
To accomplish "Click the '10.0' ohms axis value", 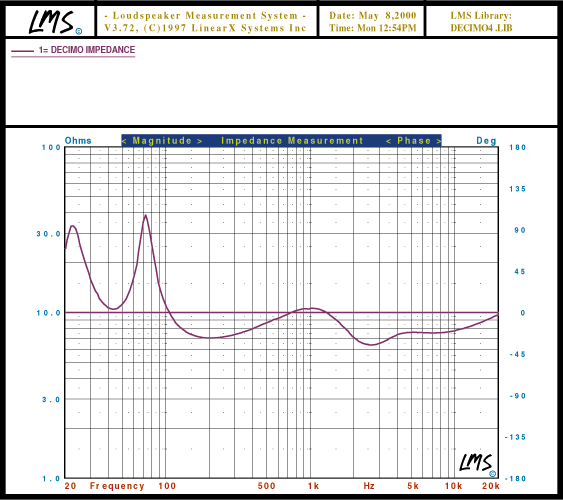I will pos(48,313).
